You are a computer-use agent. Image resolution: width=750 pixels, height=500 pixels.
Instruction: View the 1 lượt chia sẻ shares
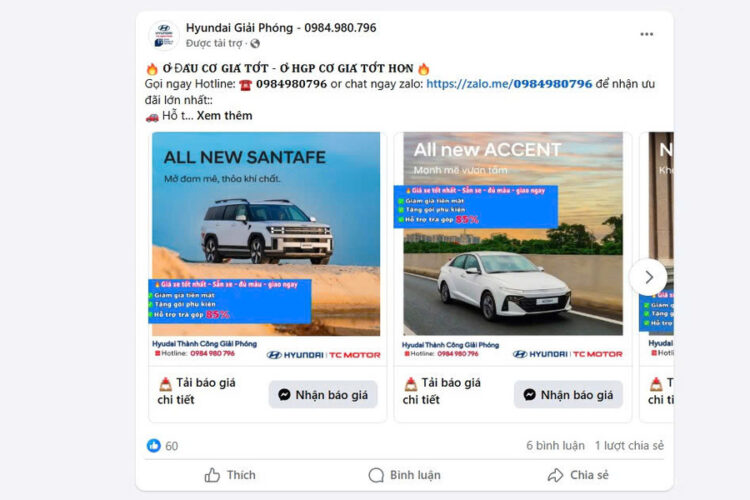629,445
